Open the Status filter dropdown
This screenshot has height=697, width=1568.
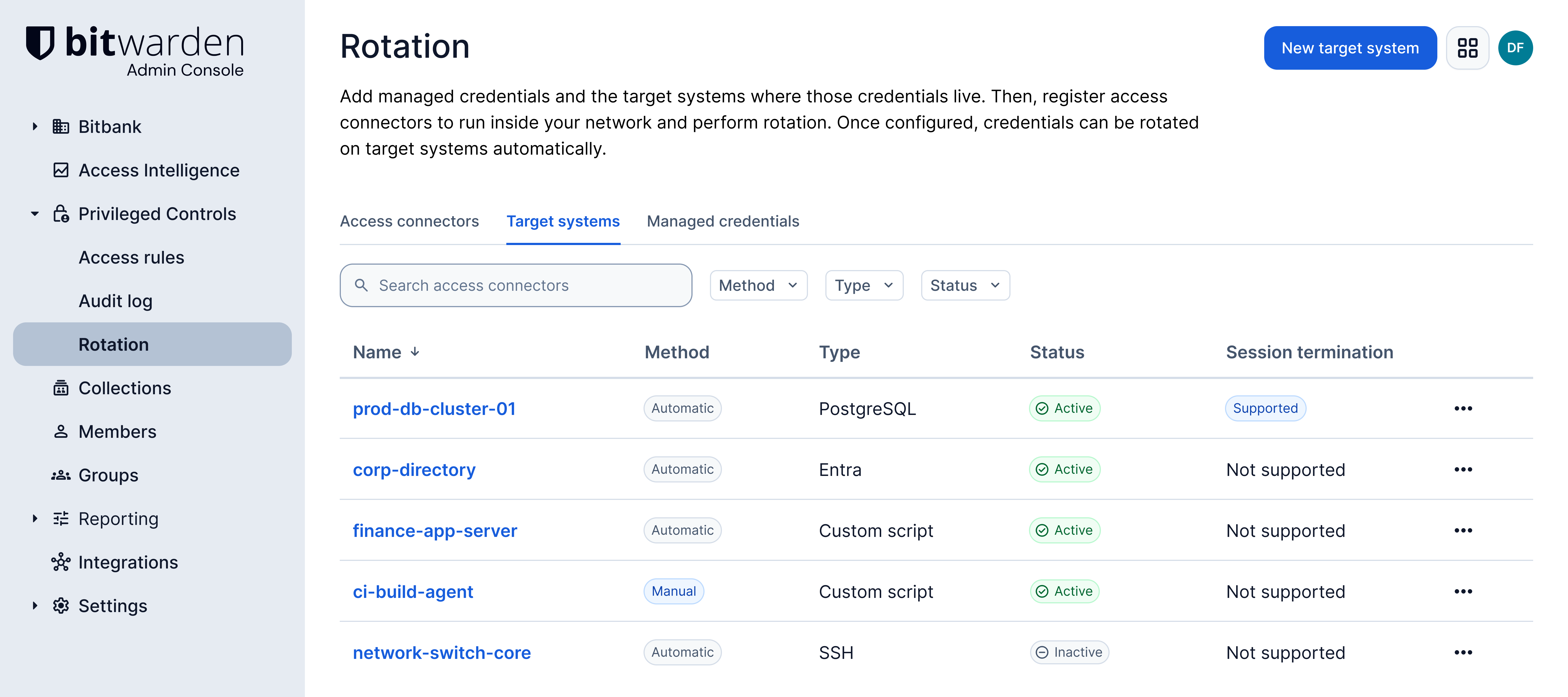pyautogui.click(x=965, y=286)
